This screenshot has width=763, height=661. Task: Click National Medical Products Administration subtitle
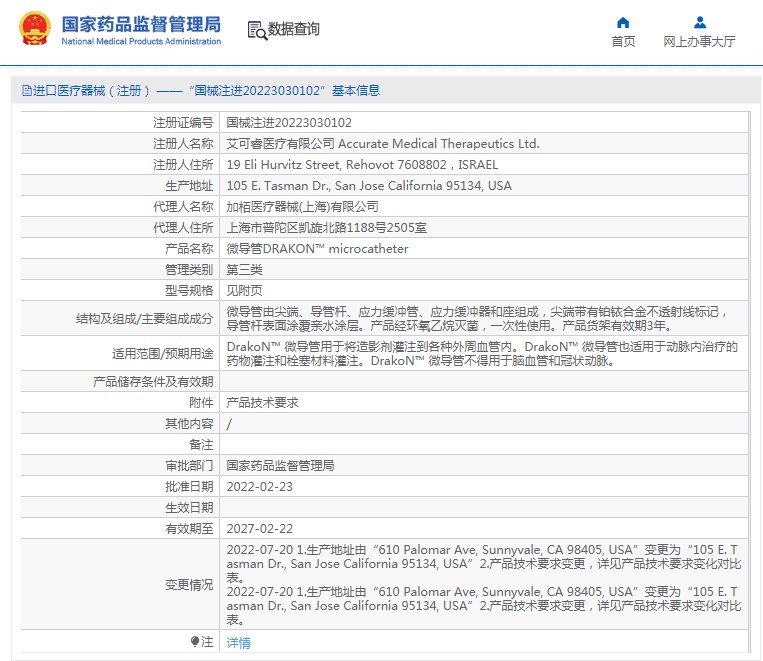pyautogui.click(x=141, y=41)
